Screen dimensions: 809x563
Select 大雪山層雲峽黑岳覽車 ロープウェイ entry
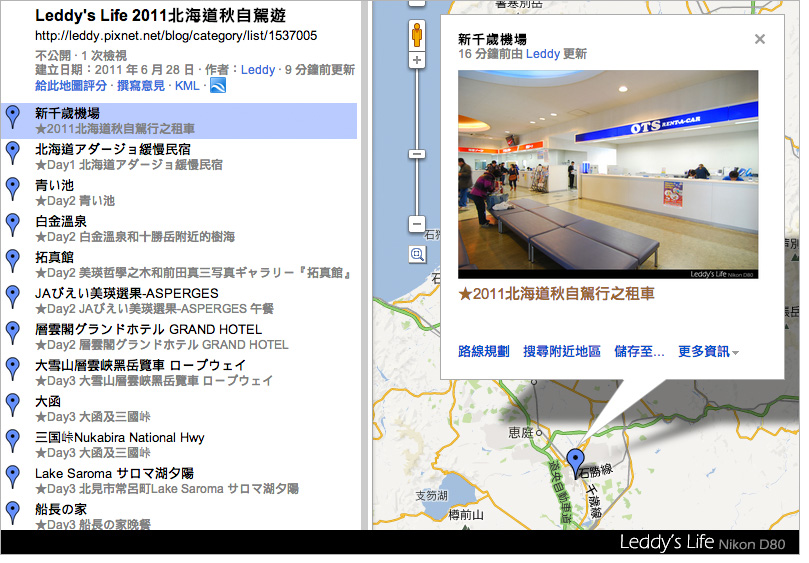[x=180, y=375]
